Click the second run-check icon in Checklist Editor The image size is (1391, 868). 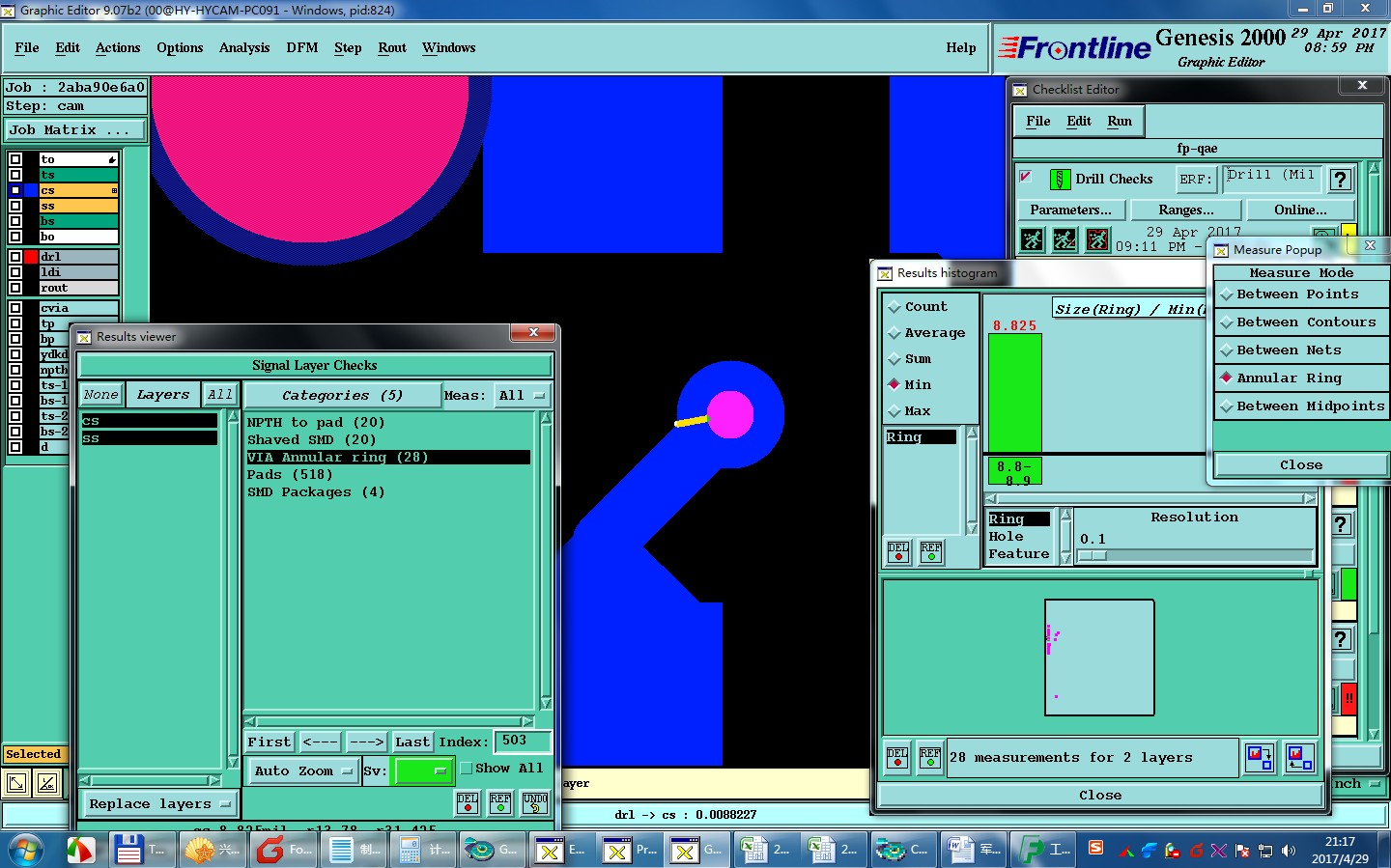pyautogui.click(x=1065, y=239)
